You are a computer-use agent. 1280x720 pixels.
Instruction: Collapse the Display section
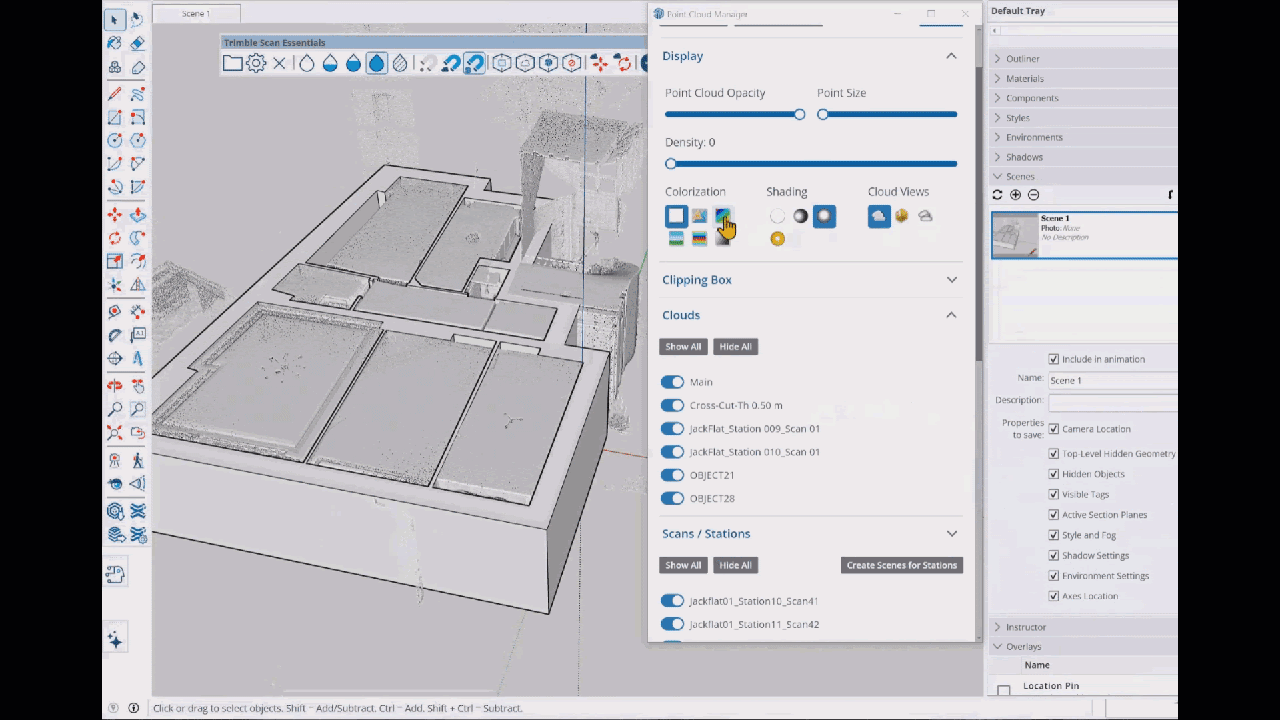pyautogui.click(x=950, y=56)
